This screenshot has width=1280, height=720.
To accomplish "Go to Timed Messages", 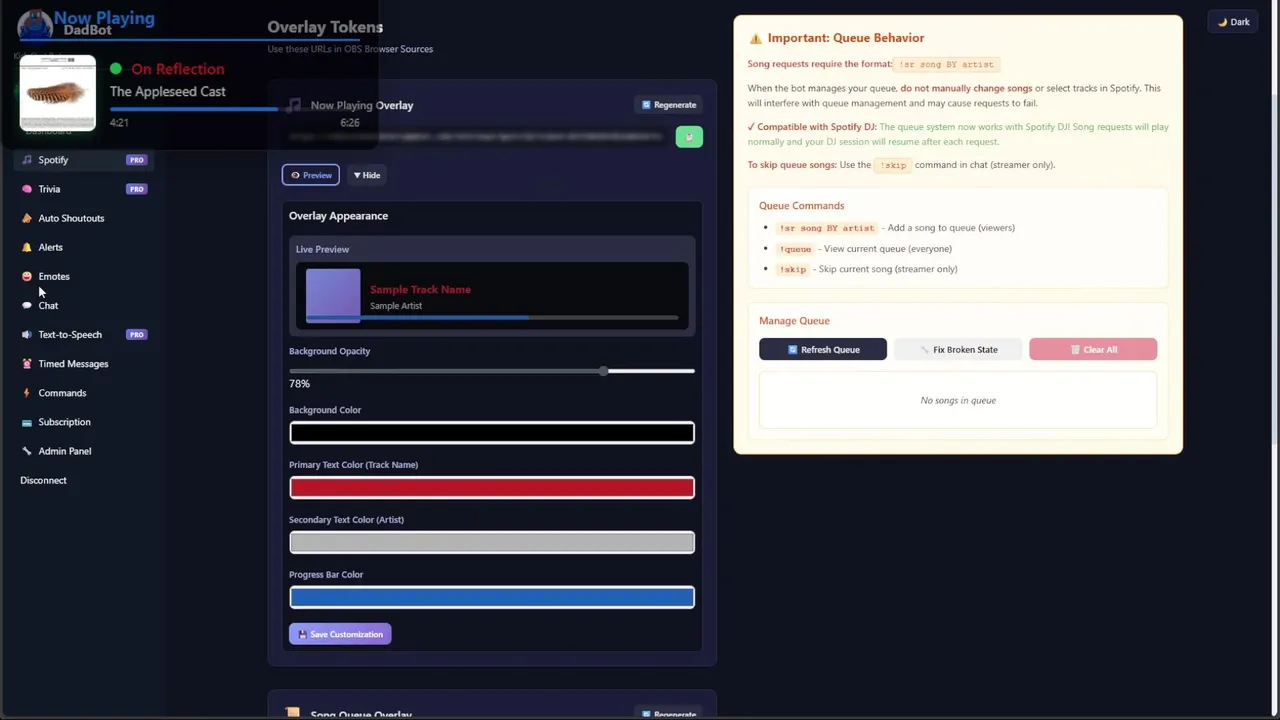I will (x=85, y=364).
